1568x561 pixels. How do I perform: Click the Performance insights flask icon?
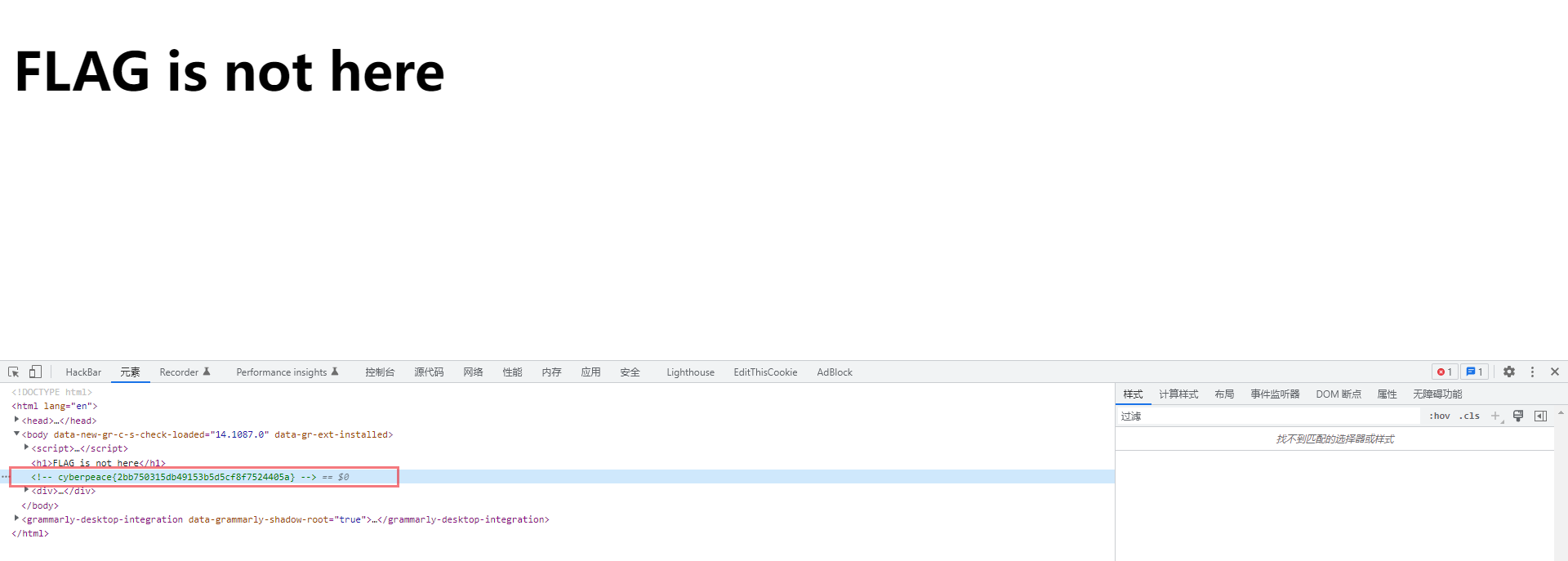click(x=335, y=372)
